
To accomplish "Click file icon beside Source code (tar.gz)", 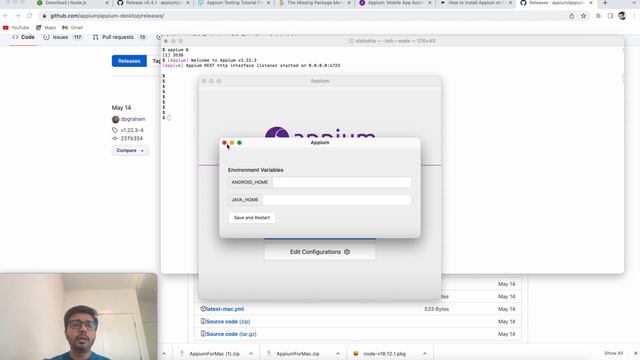I will (x=203, y=334).
